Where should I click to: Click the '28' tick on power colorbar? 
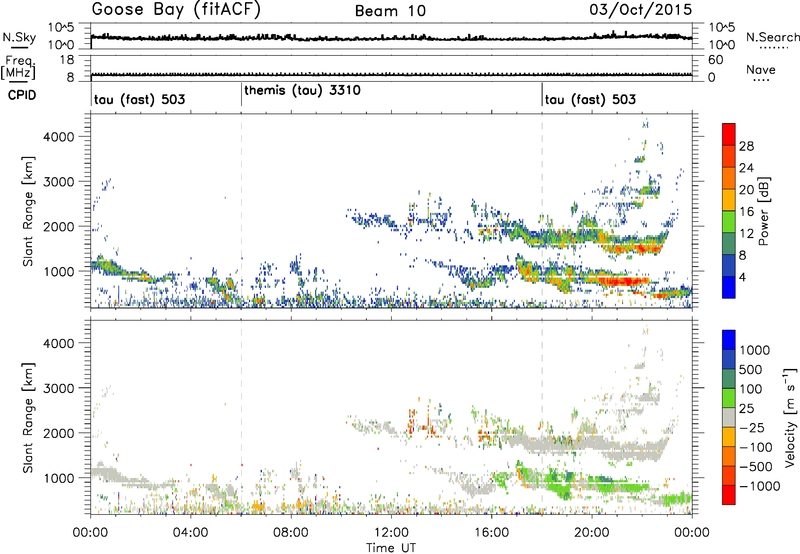pos(746,146)
